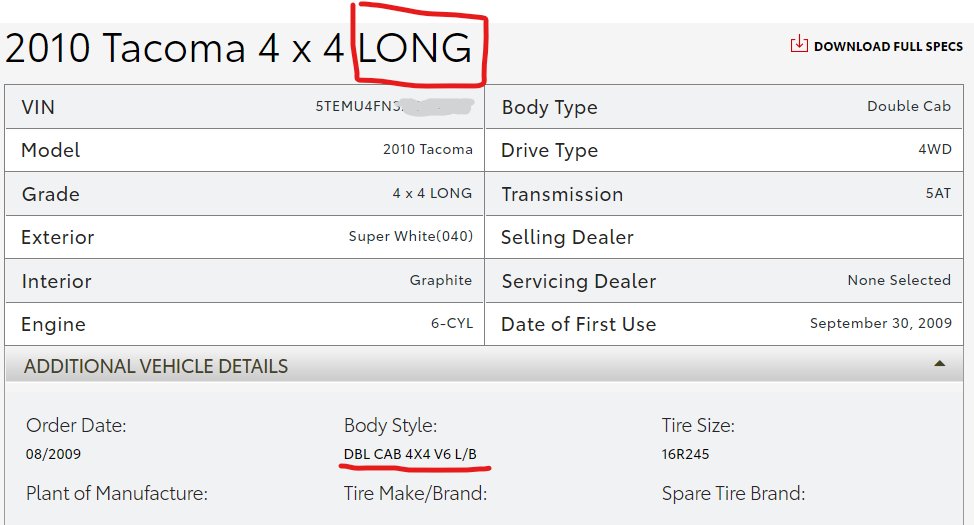Click the Grade 4 x 4 LONG value
The height and width of the screenshot is (525, 974).
coord(432,193)
